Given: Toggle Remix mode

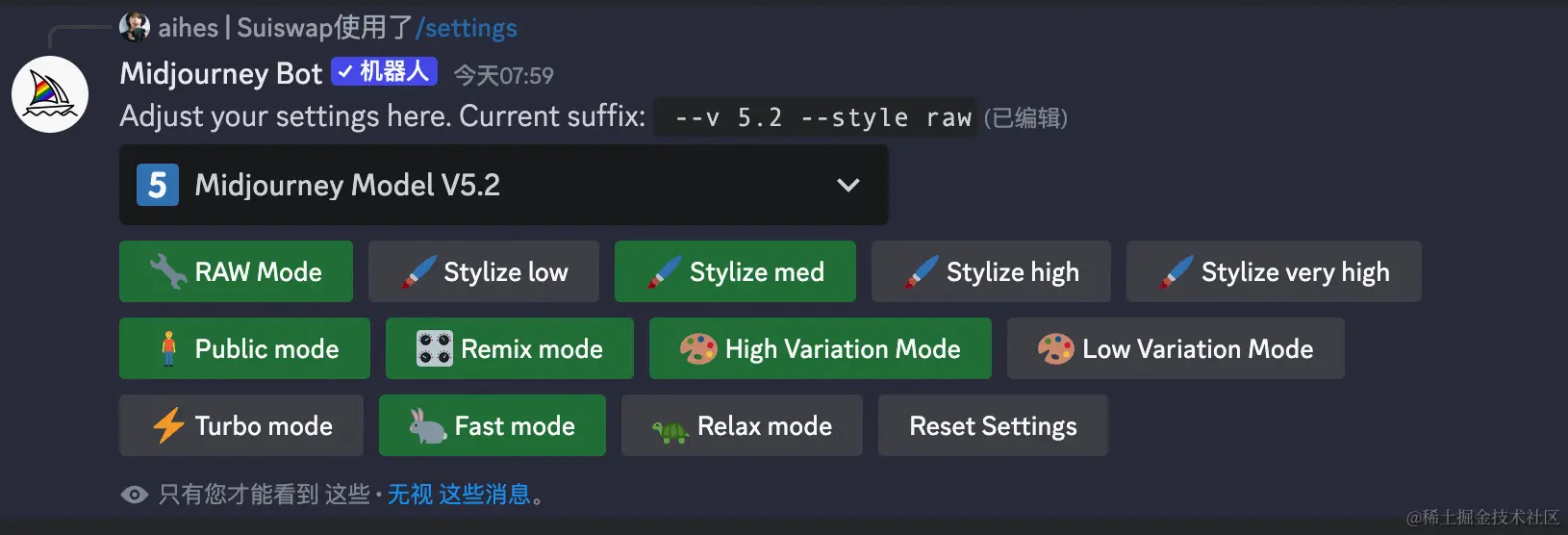Looking at the screenshot, I should click(510, 348).
